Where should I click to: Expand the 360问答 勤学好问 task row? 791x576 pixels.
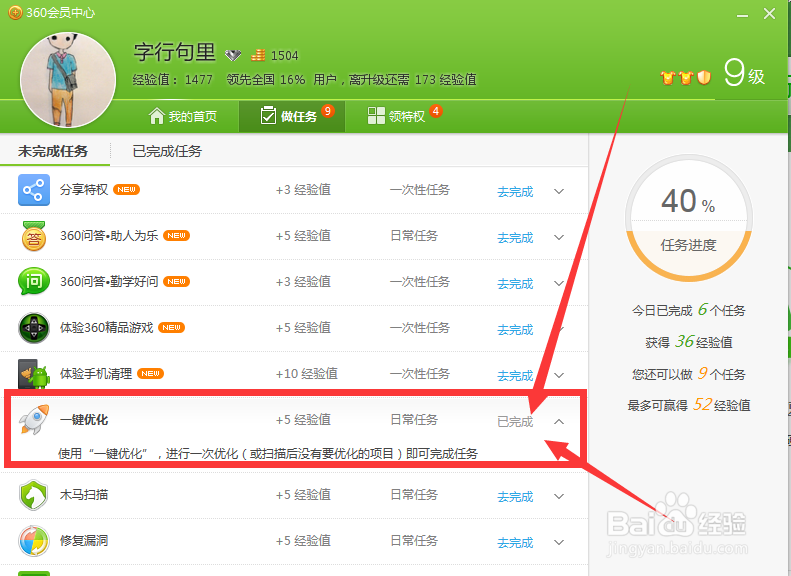[559, 283]
